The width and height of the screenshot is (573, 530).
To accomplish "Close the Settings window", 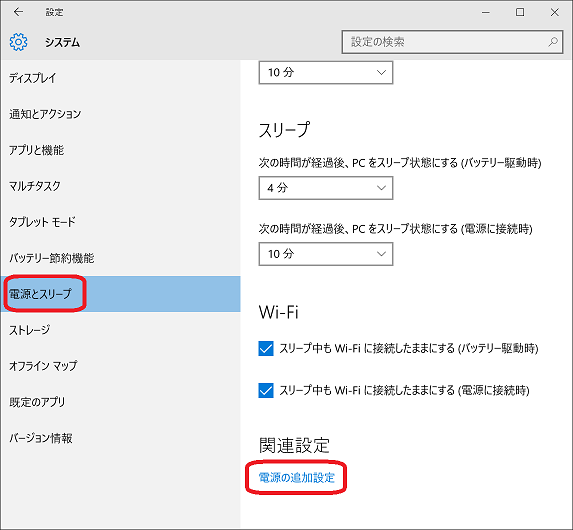I will click(554, 12).
